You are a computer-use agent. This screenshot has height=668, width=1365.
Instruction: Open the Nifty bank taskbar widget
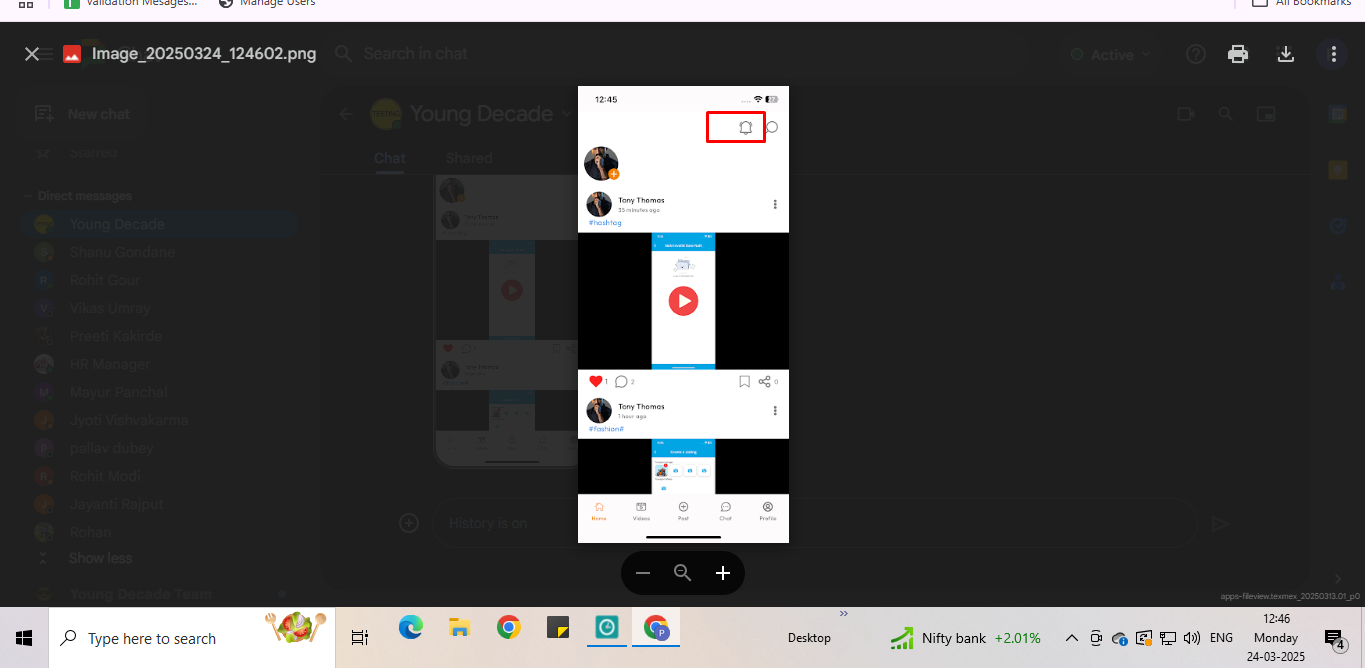965,638
